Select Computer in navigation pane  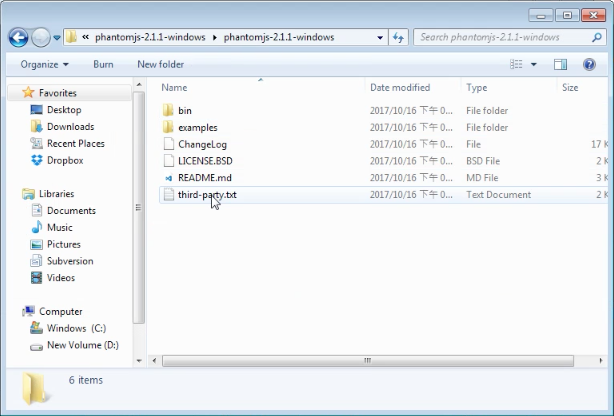click(x=61, y=311)
